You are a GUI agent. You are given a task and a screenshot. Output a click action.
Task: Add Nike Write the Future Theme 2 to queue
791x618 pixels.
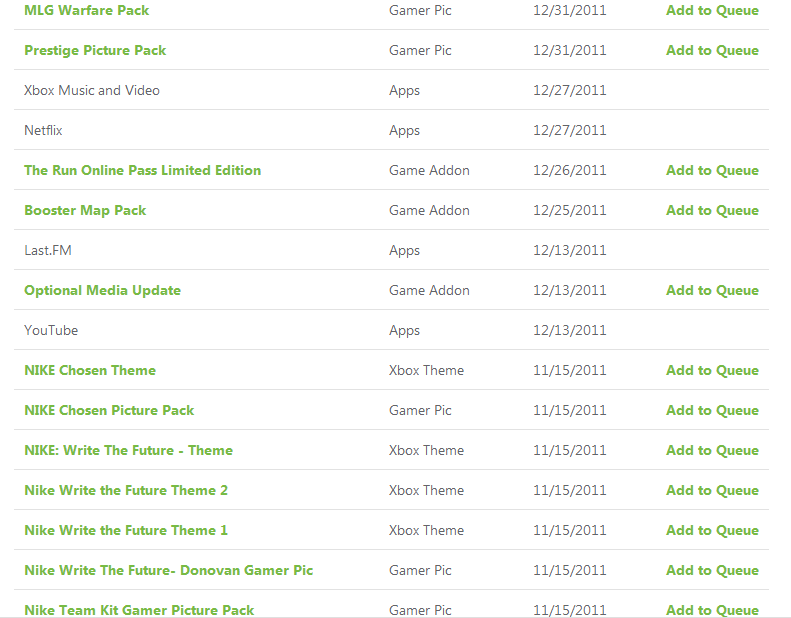[712, 490]
